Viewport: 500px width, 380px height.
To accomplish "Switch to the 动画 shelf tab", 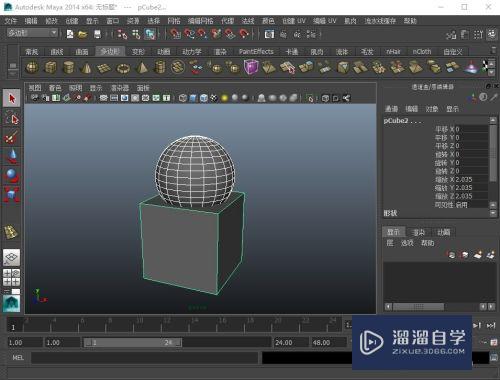I will click(164, 52).
